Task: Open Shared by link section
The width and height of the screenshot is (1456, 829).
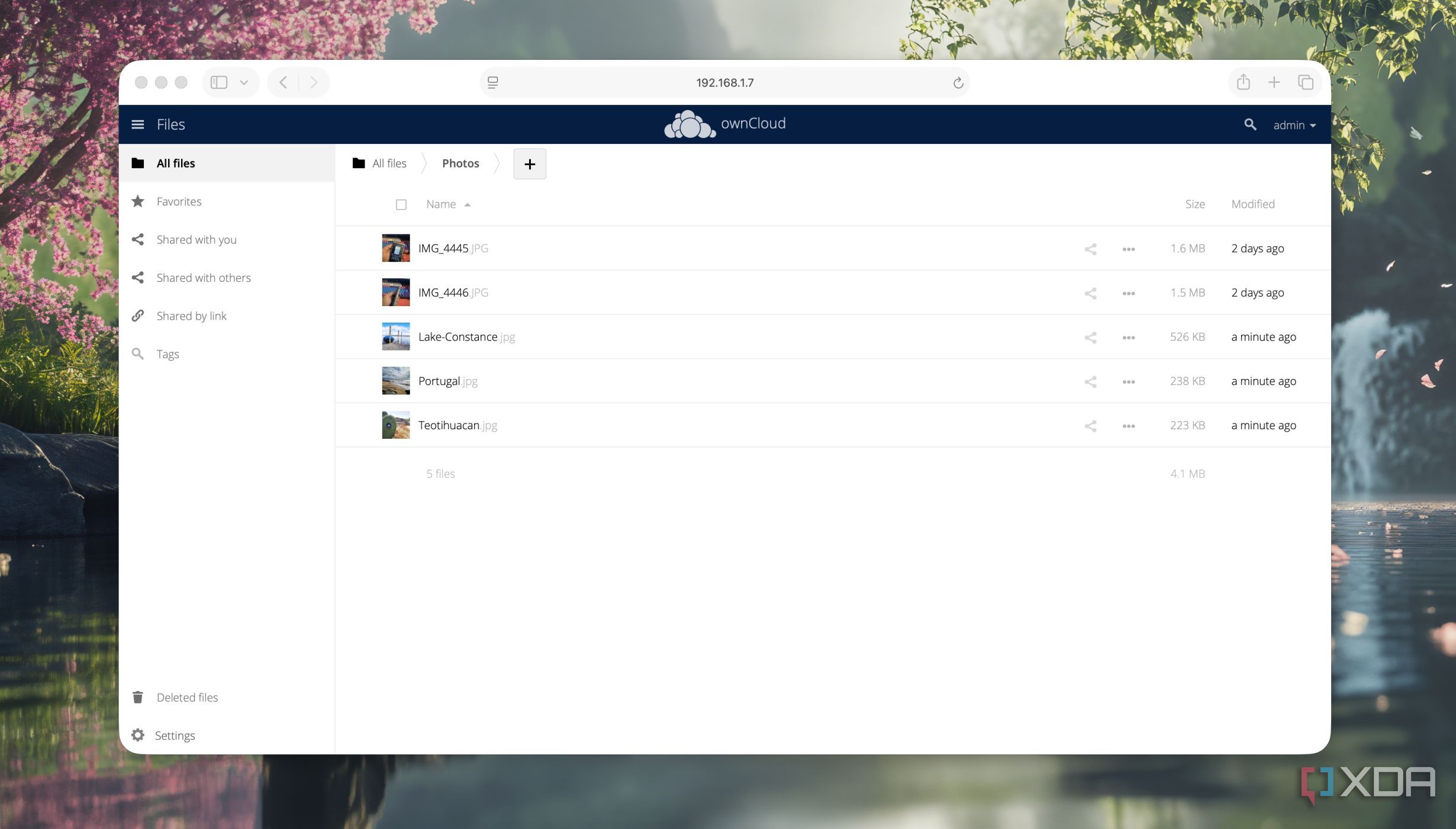Action: [227, 316]
